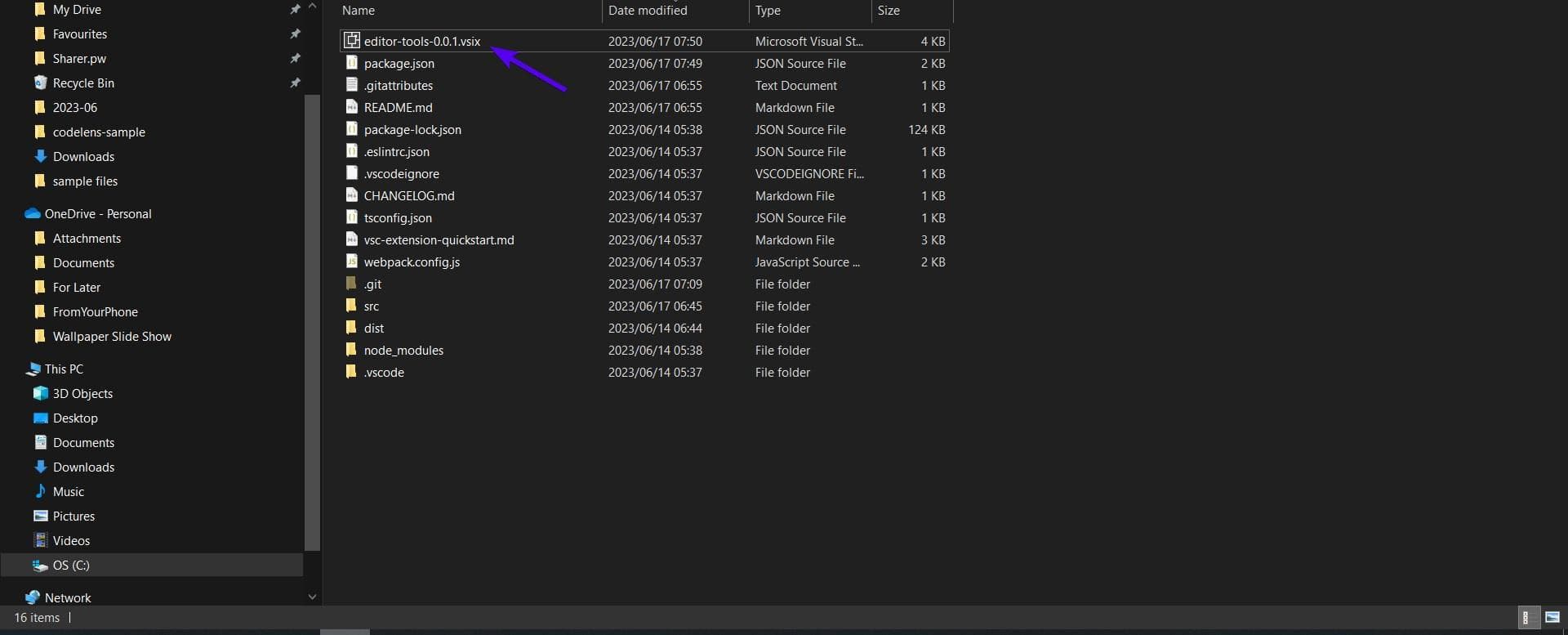Select the editor-tools-0.0.1.vsix file icon
Viewport: 1568px width, 635px height.
click(352, 40)
